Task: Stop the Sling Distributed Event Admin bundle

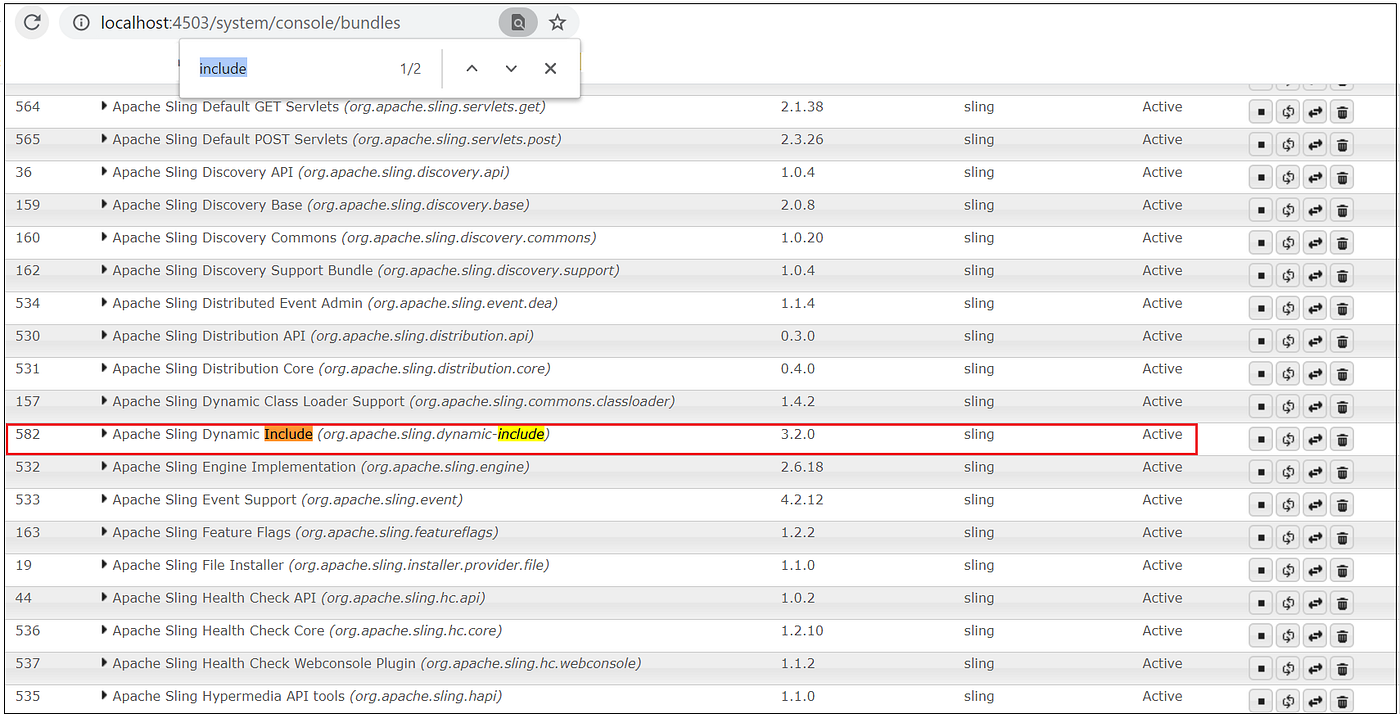Action: pyautogui.click(x=1261, y=308)
